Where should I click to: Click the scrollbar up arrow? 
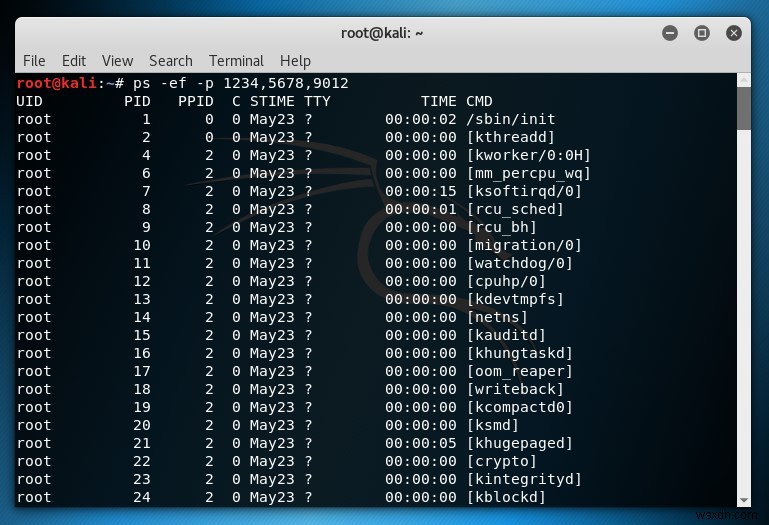(743, 79)
